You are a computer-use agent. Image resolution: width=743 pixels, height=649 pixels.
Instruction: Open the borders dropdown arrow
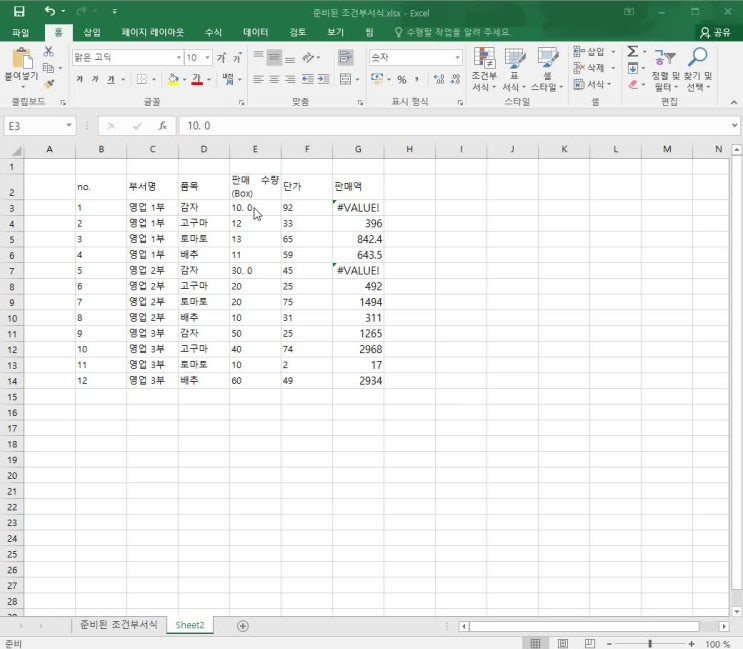click(154, 80)
